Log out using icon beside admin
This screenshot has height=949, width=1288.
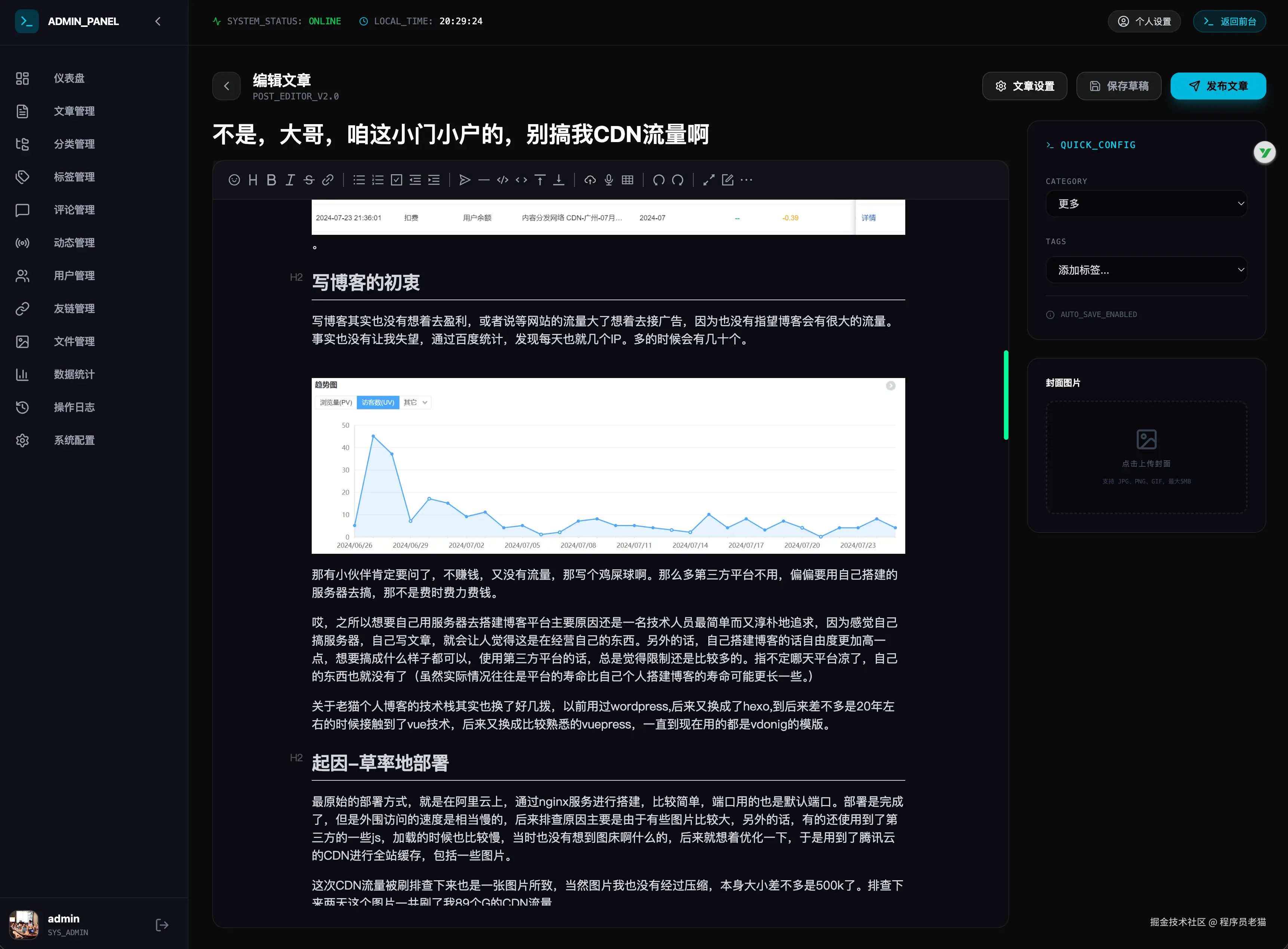[x=162, y=924]
